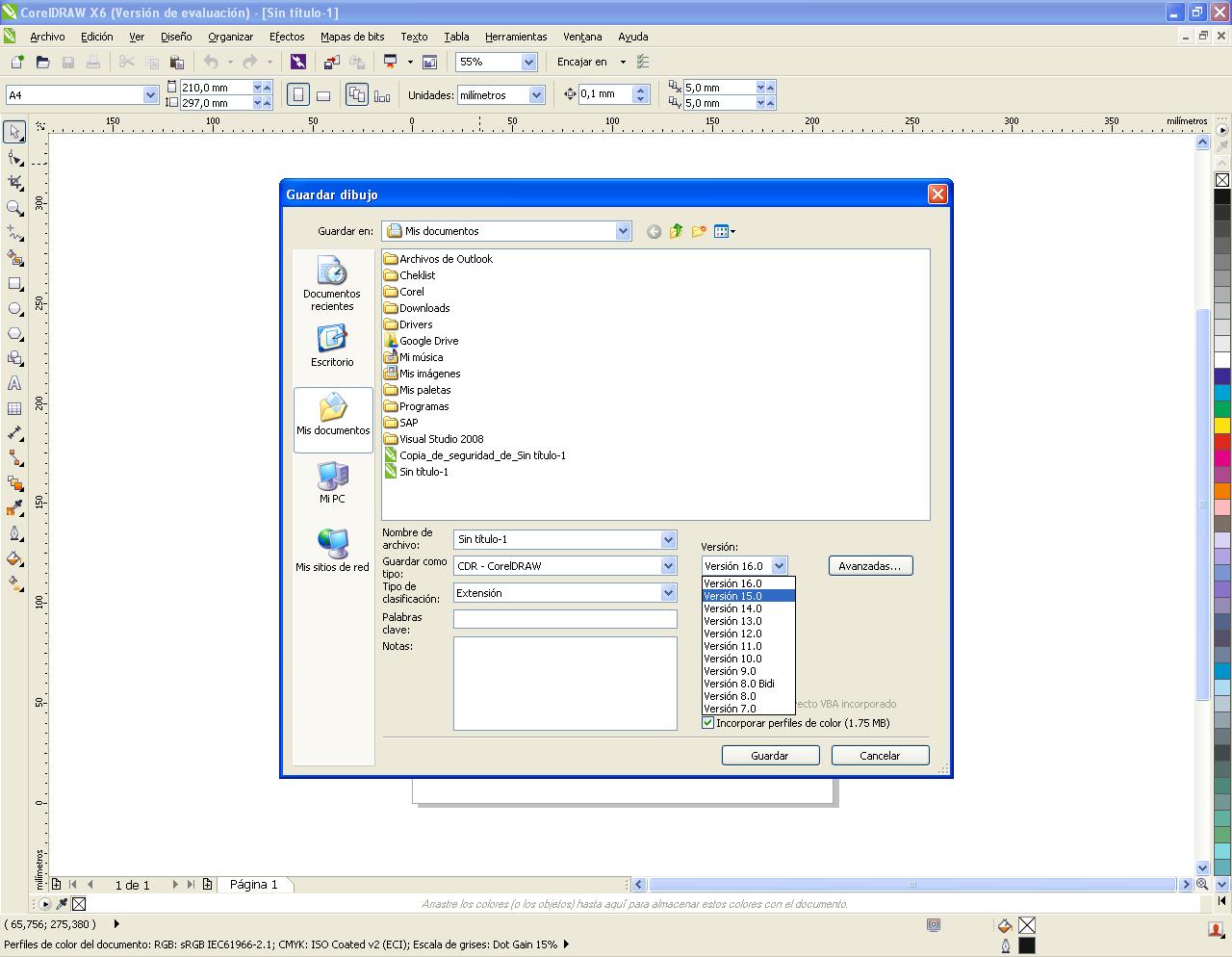The width and height of the screenshot is (1232, 957).
Task: Select the Mis paletas folder
Action: [x=417, y=390]
